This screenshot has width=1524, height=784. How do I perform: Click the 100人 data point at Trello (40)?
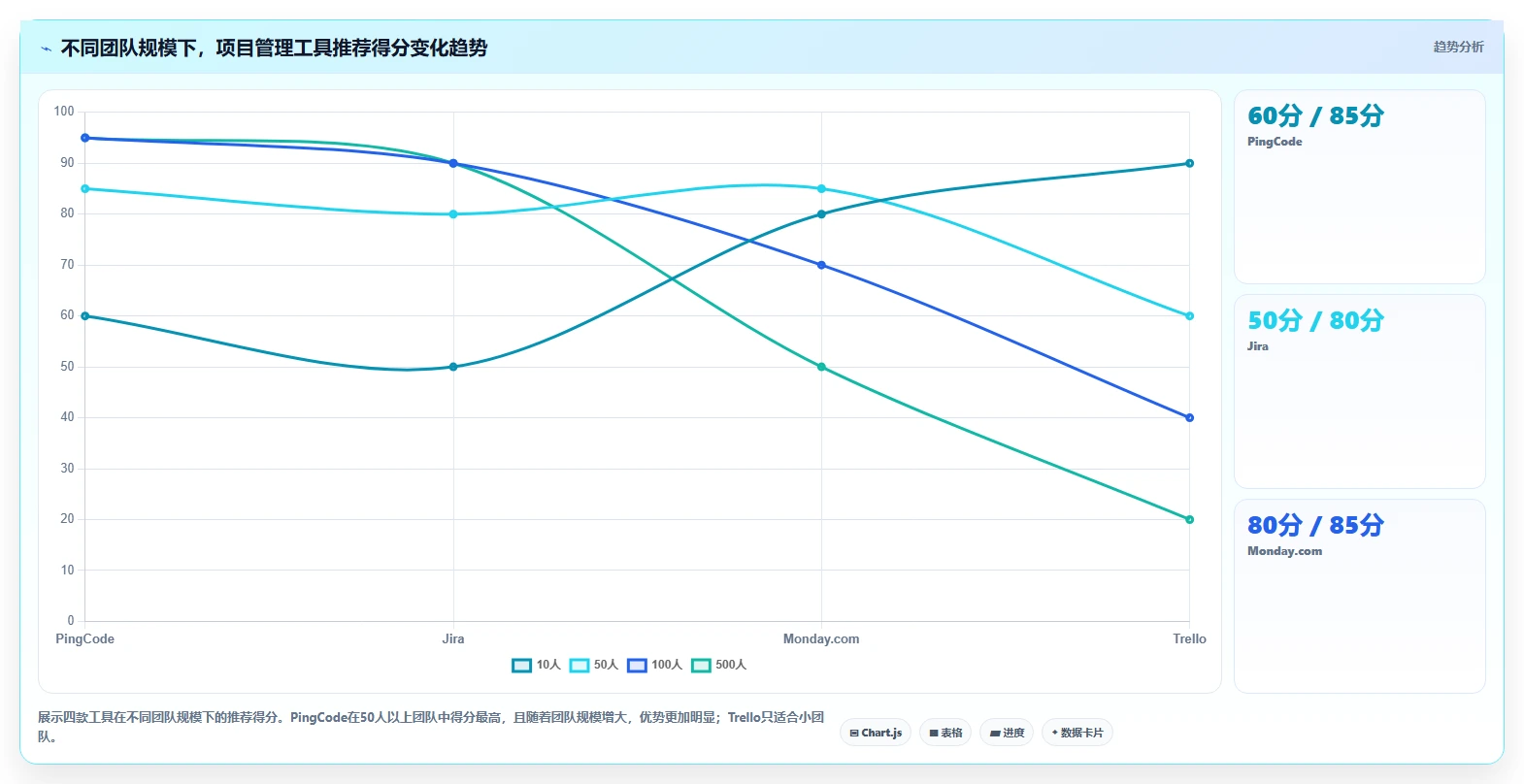click(x=1189, y=418)
